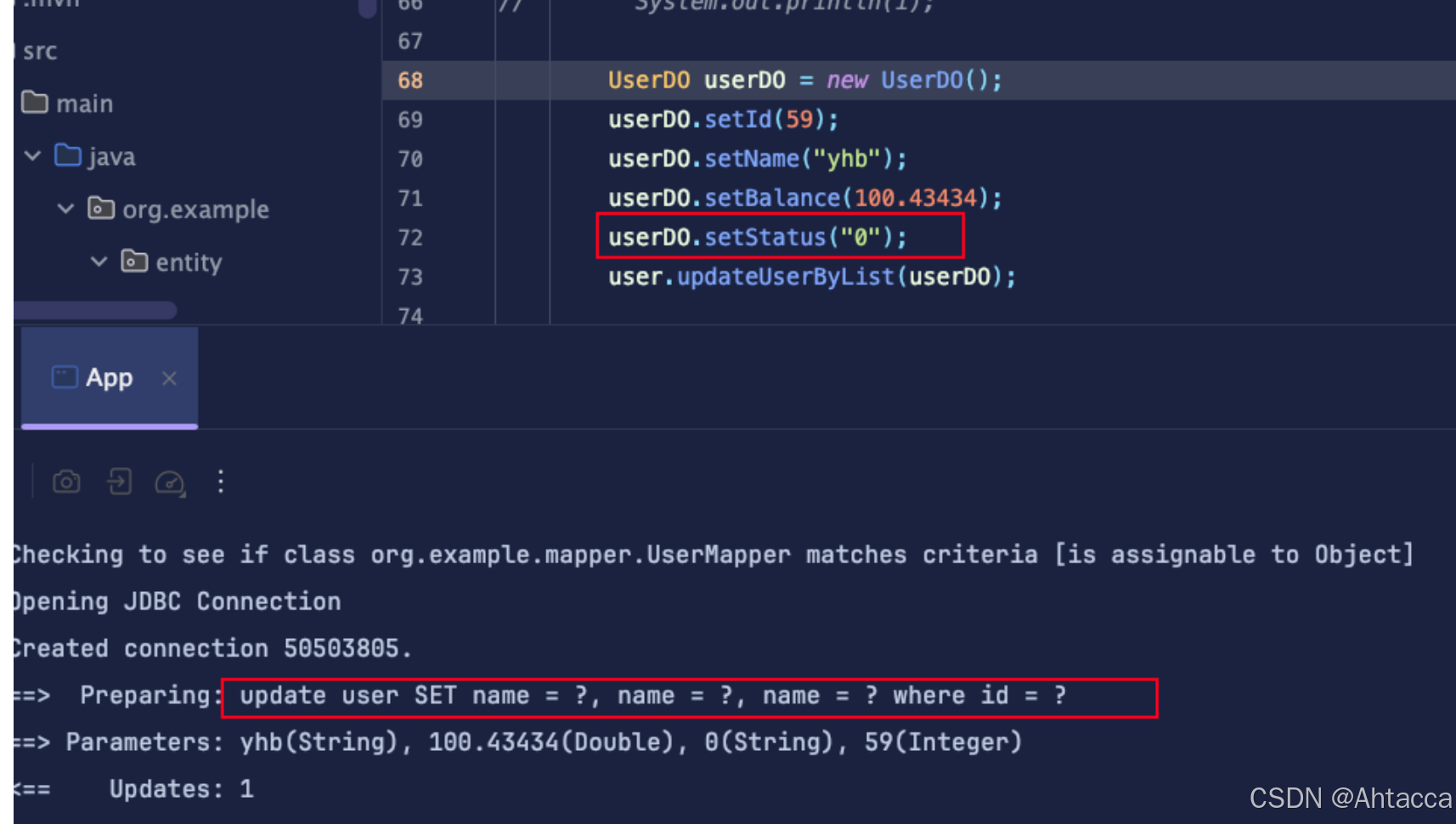
Task: Click the setName("yhb") line
Action: click(x=758, y=159)
